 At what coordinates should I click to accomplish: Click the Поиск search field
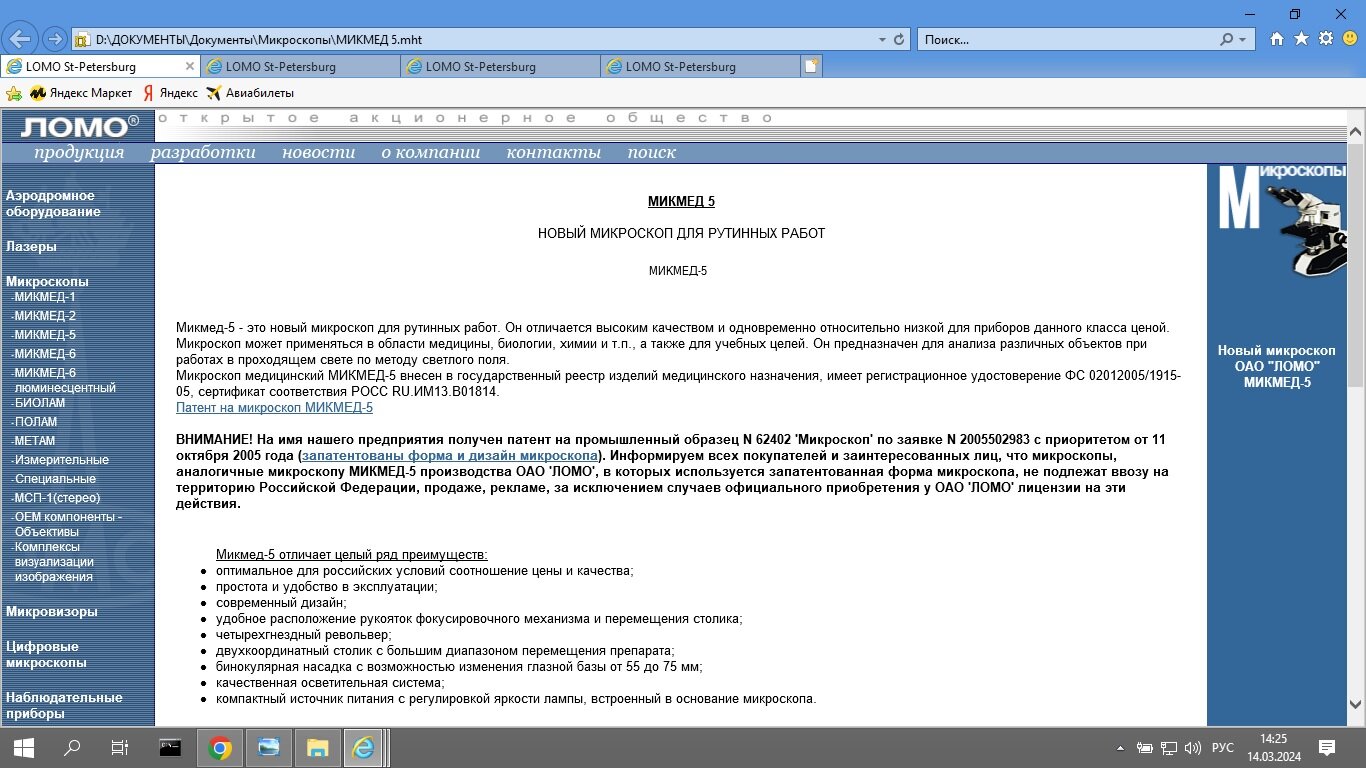(1066, 39)
